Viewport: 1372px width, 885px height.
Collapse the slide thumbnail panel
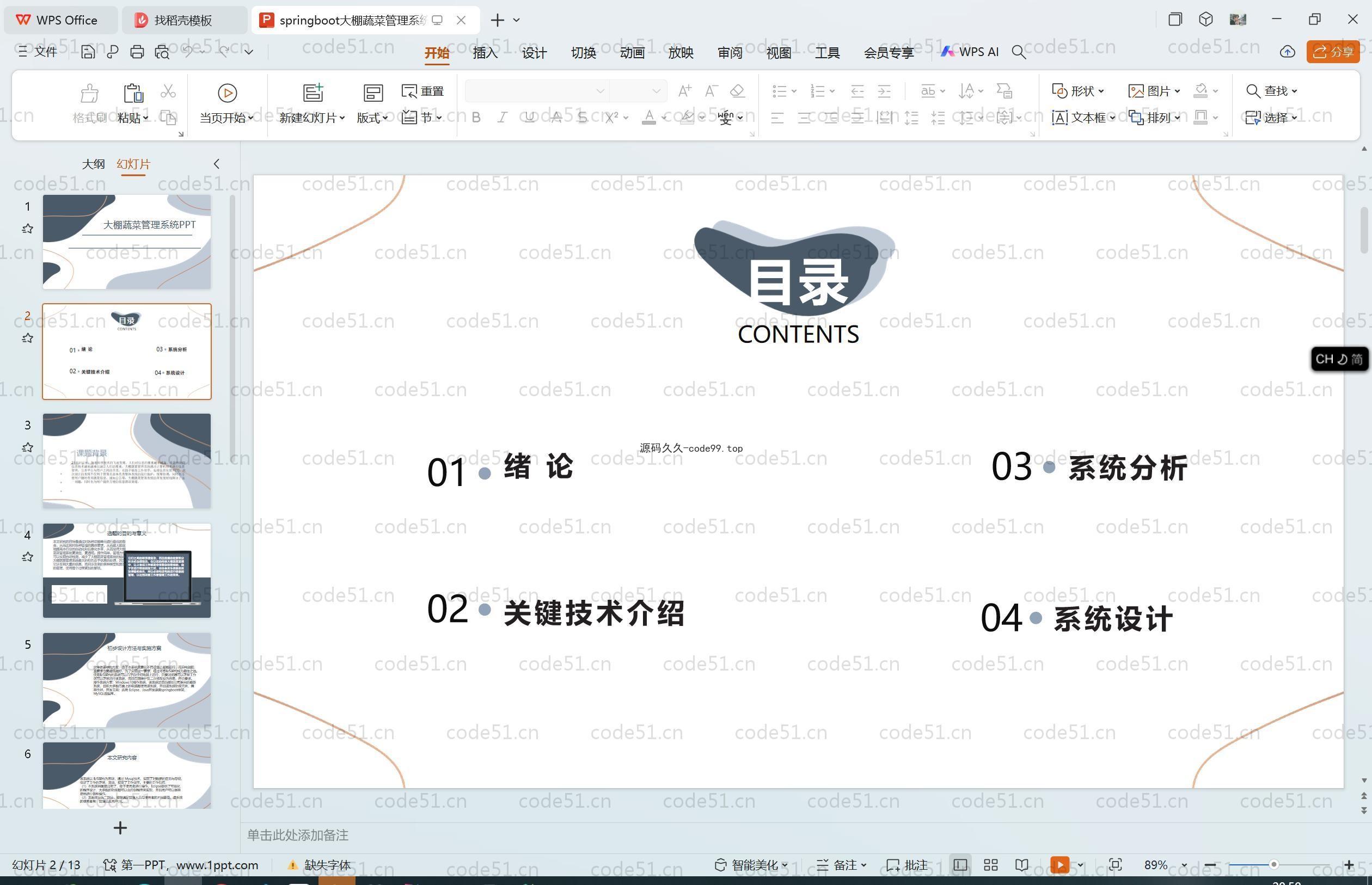[x=217, y=164]
